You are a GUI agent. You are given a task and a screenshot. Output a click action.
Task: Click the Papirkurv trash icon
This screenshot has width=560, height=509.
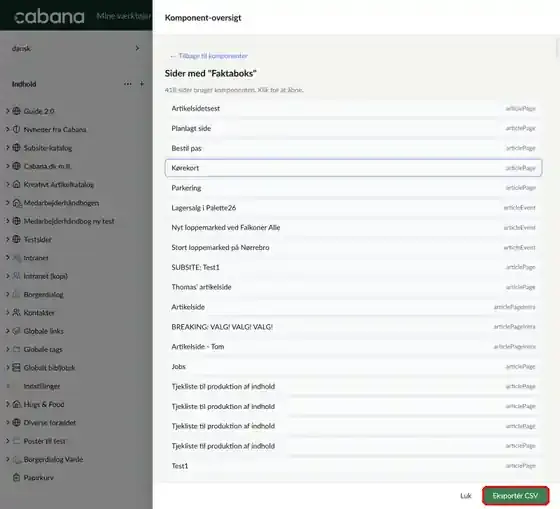[16, 477]
